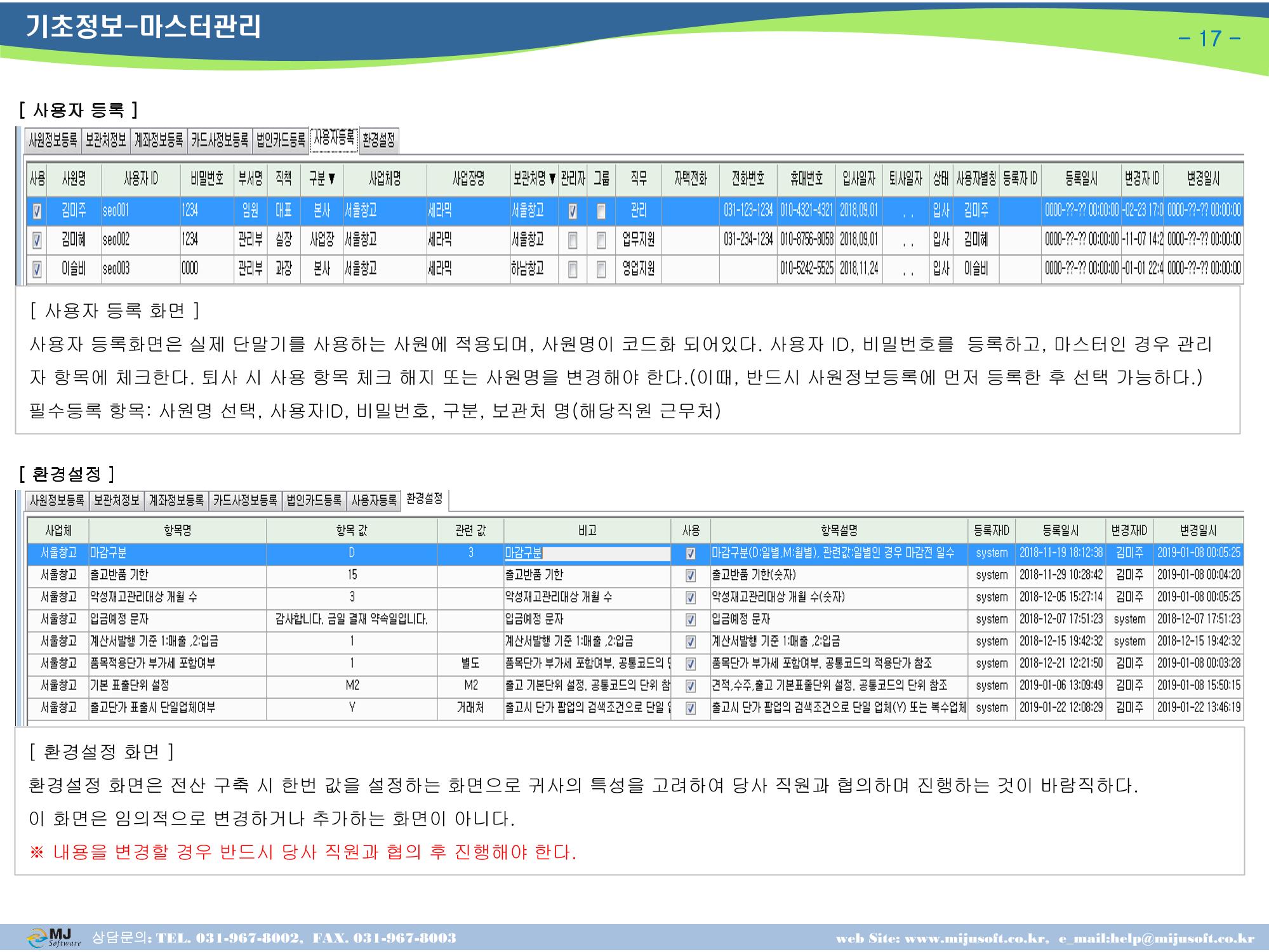This screenshot has width=1269, height=952.
Task: Open 사원정보등록 tab in 환경설정 section
Action: [x=57, y=500]
